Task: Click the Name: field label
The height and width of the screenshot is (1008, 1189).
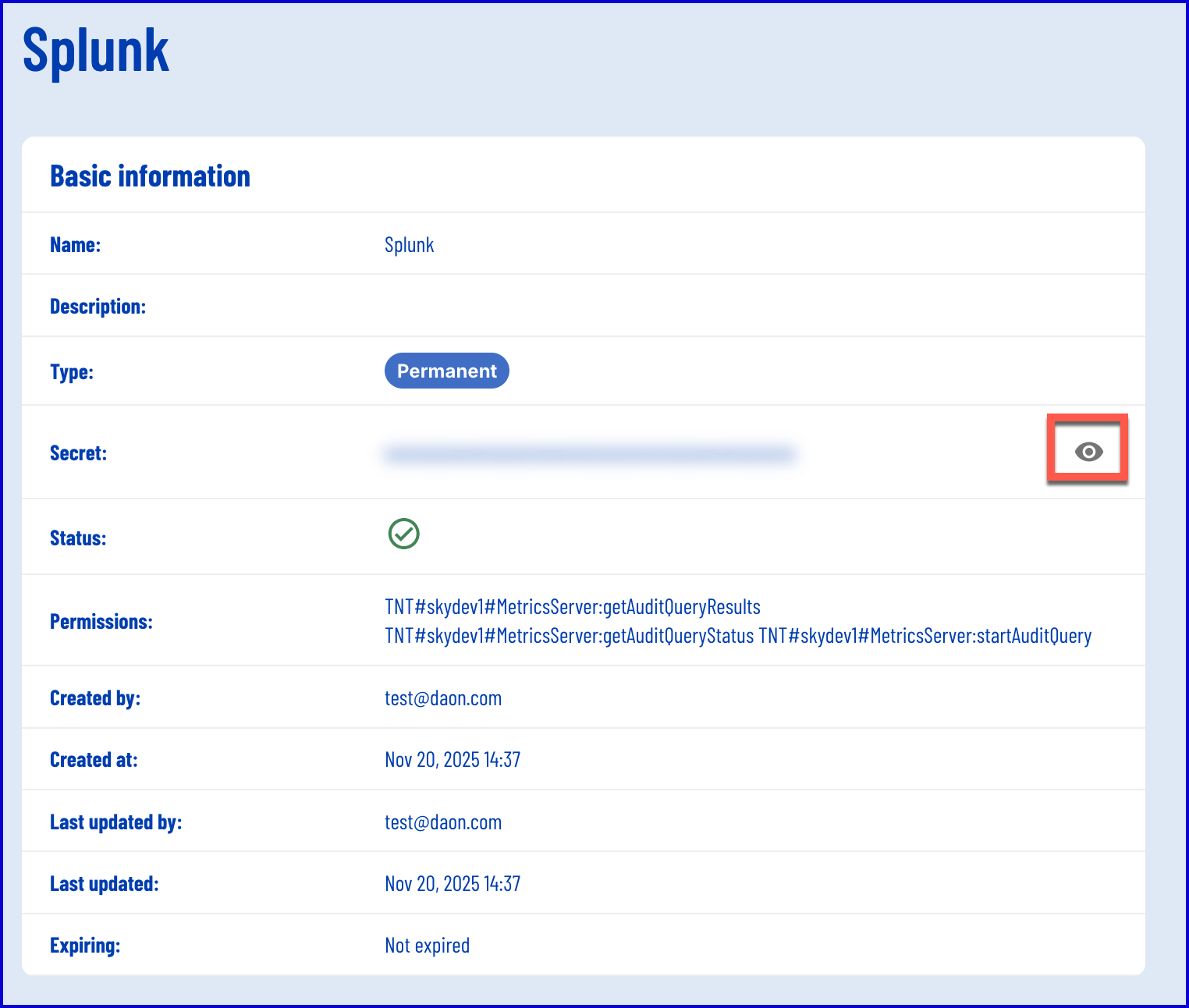Action: (x=76, y=245)
